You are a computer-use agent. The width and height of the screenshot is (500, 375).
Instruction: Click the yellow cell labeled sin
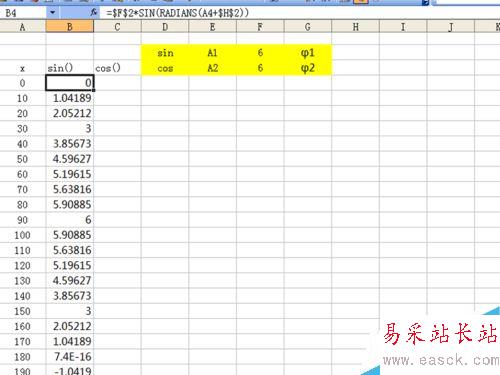(165, 53)
